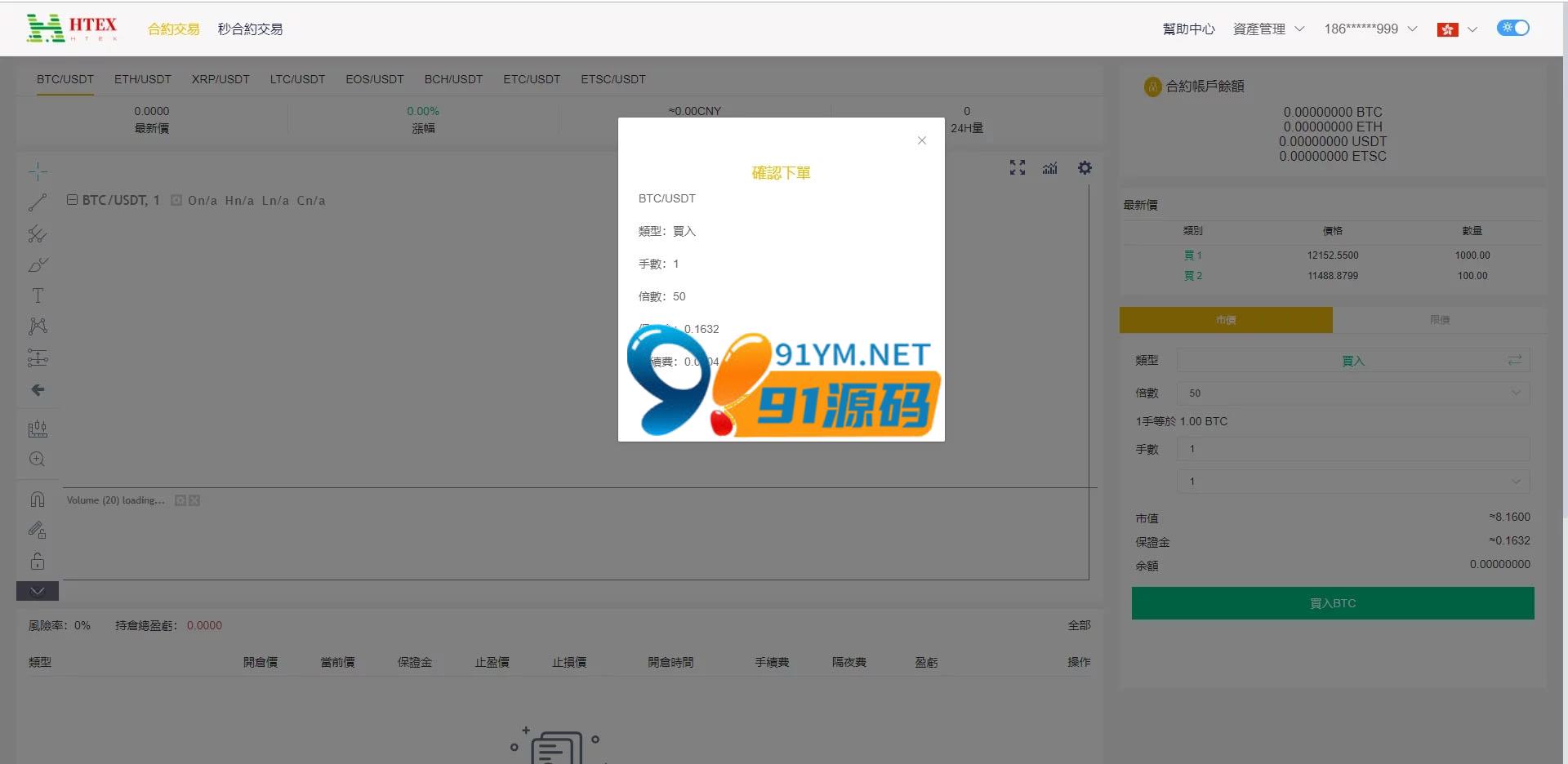Click the 12152.5500 price row
The image size is (1568, 764).
click(1333, 255)
